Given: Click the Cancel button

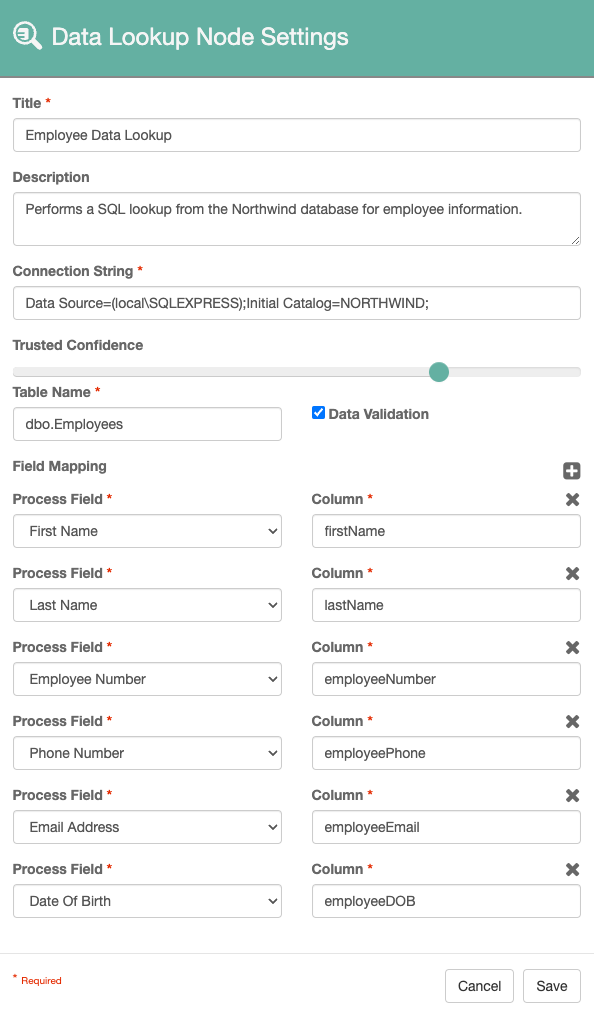Looking at the screenshot, I should pos(479,985).
